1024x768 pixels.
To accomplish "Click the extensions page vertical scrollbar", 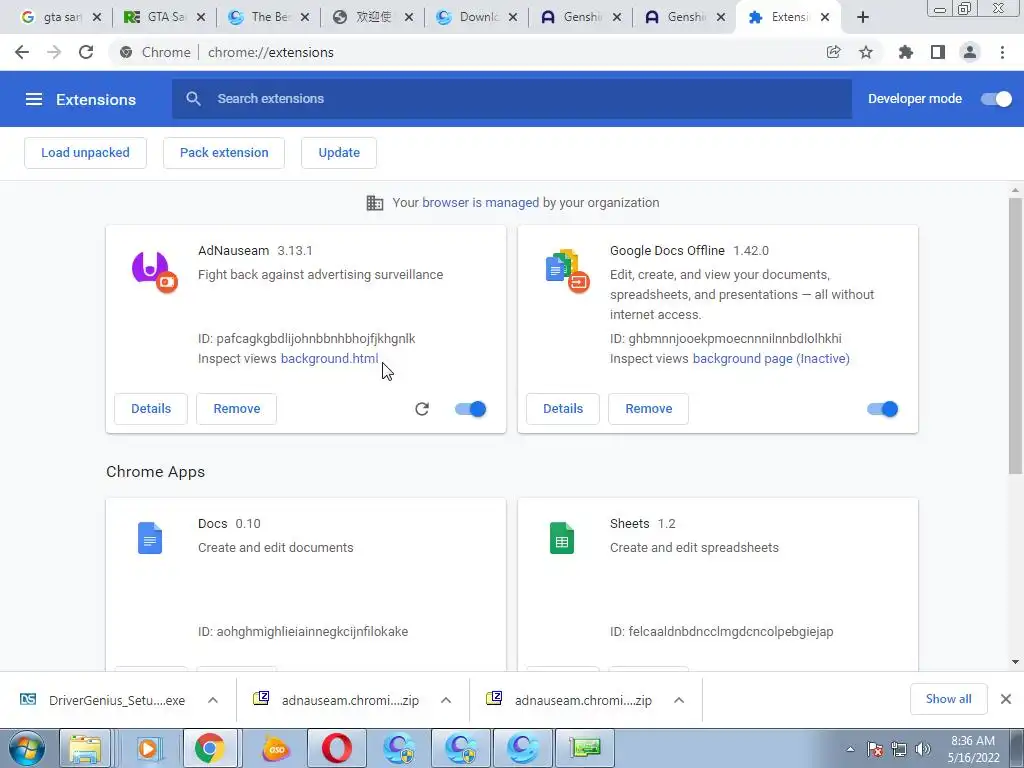I will coord(1015,336).
